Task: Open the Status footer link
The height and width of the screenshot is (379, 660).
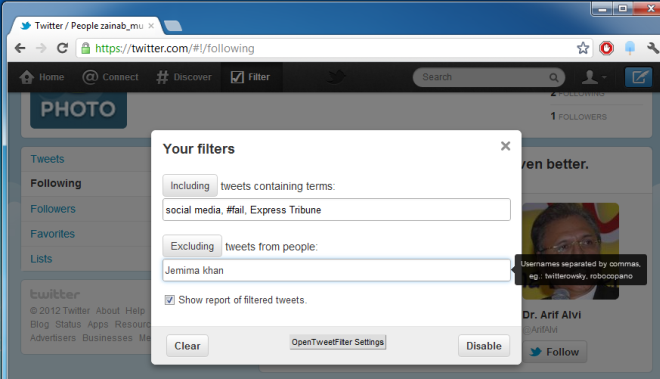Action: (x=68, y=324)
